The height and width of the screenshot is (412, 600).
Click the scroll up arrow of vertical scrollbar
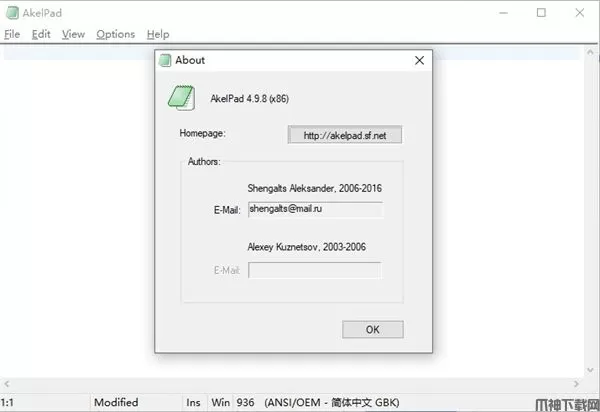[x=590, y=52]
